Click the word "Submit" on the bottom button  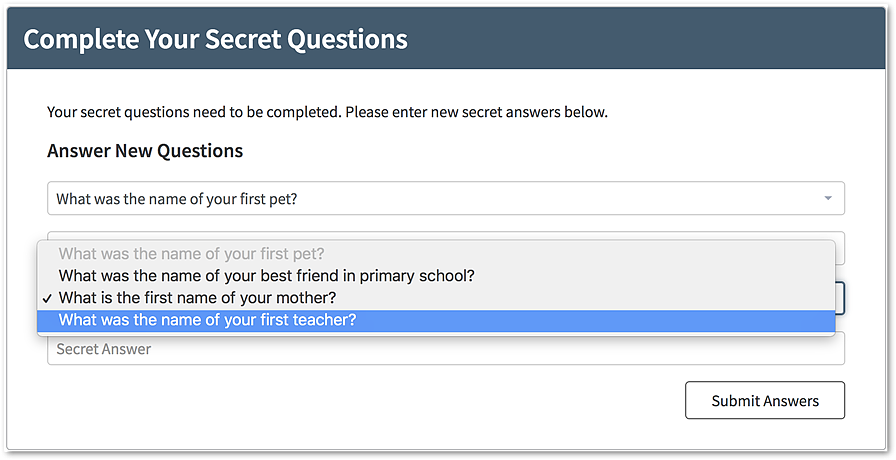[x=737, y=400]
